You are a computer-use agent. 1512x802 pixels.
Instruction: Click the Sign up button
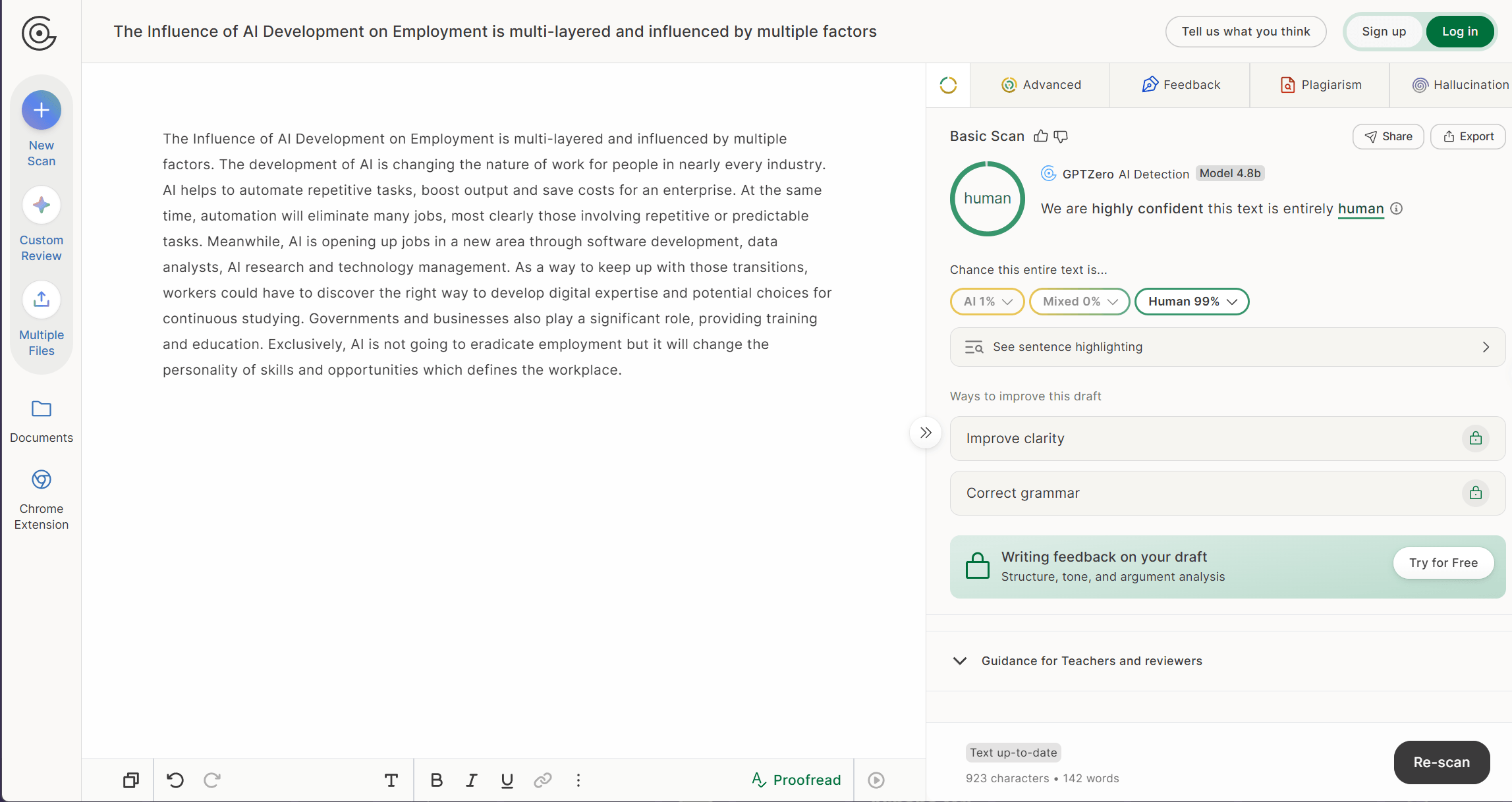(x=1384, y=32)
